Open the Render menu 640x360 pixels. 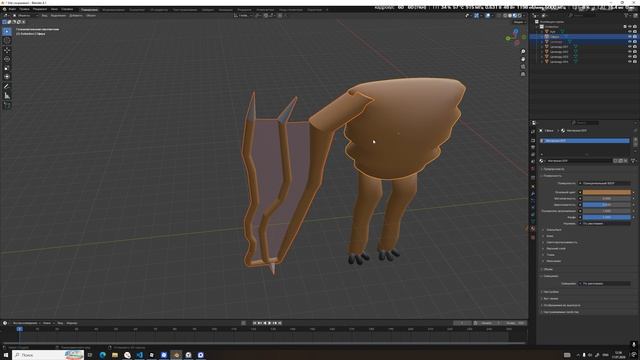(x=40, y=9)
